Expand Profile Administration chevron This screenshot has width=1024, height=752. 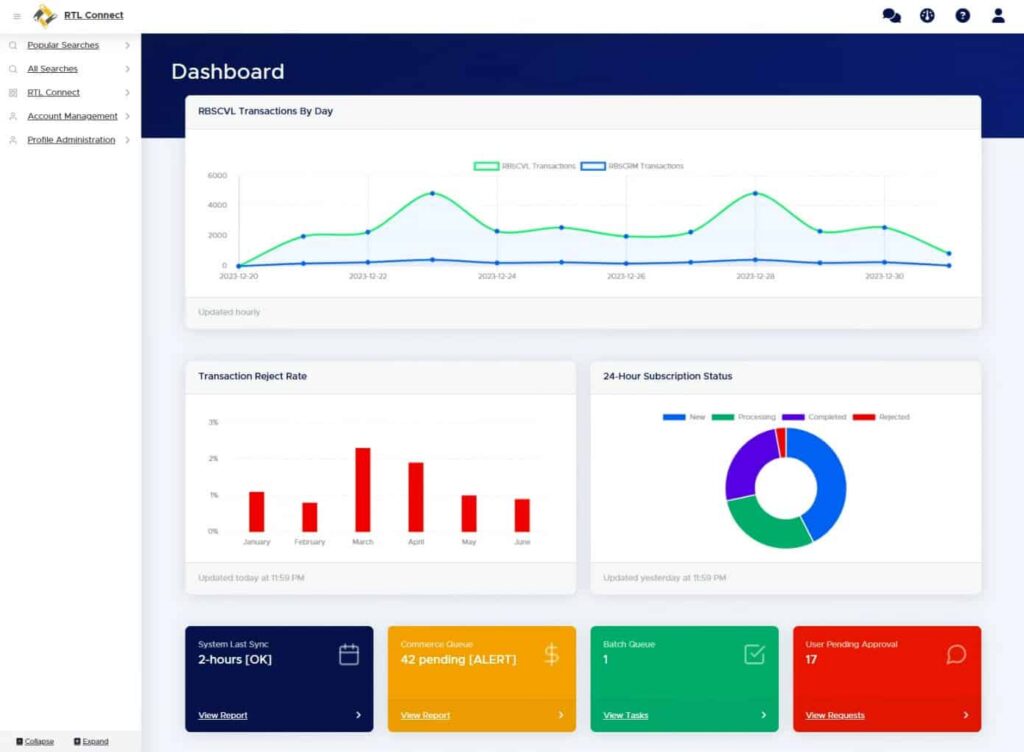click(x=127, y=140)
